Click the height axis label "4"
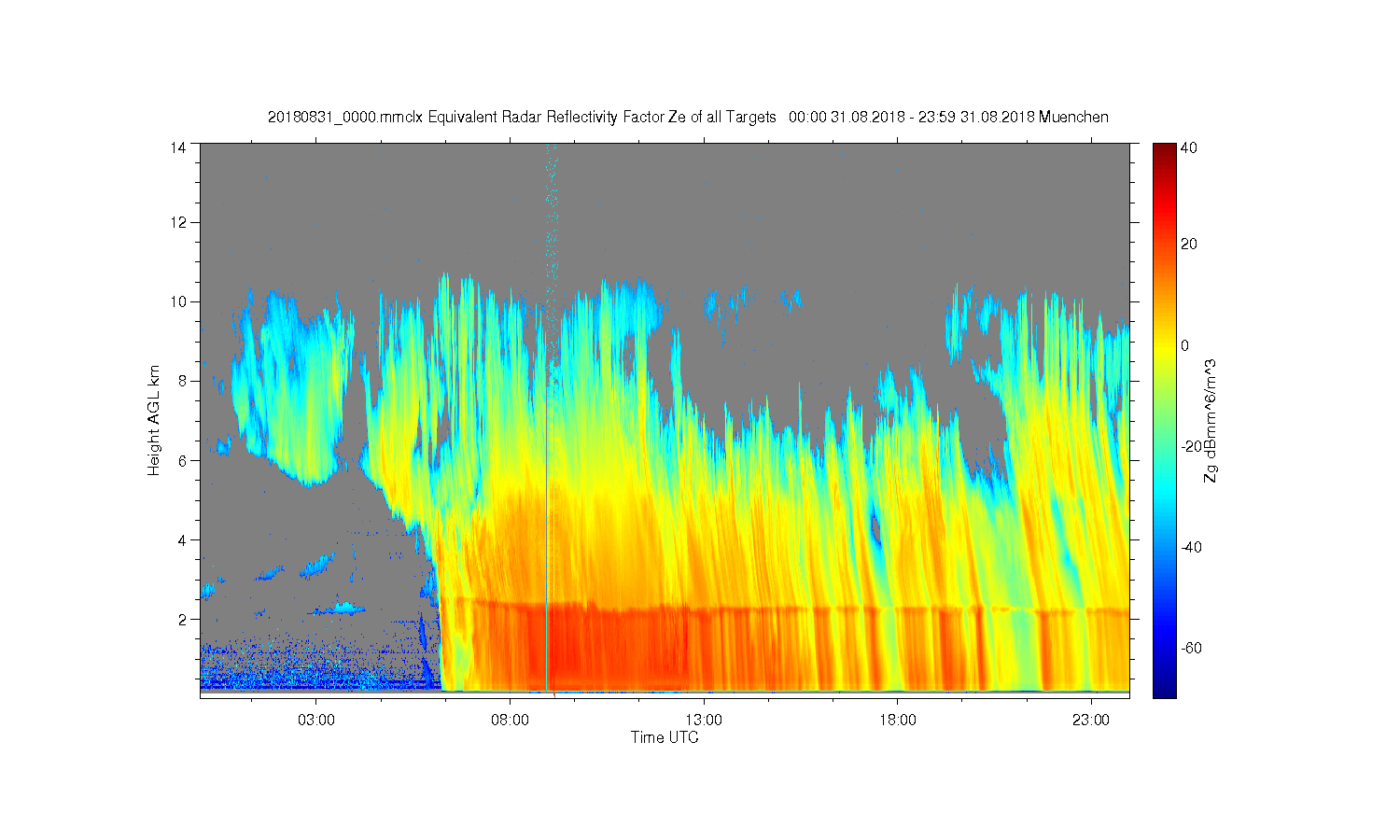The height and width of the screenshot is (840, 1400). point(181,539)
